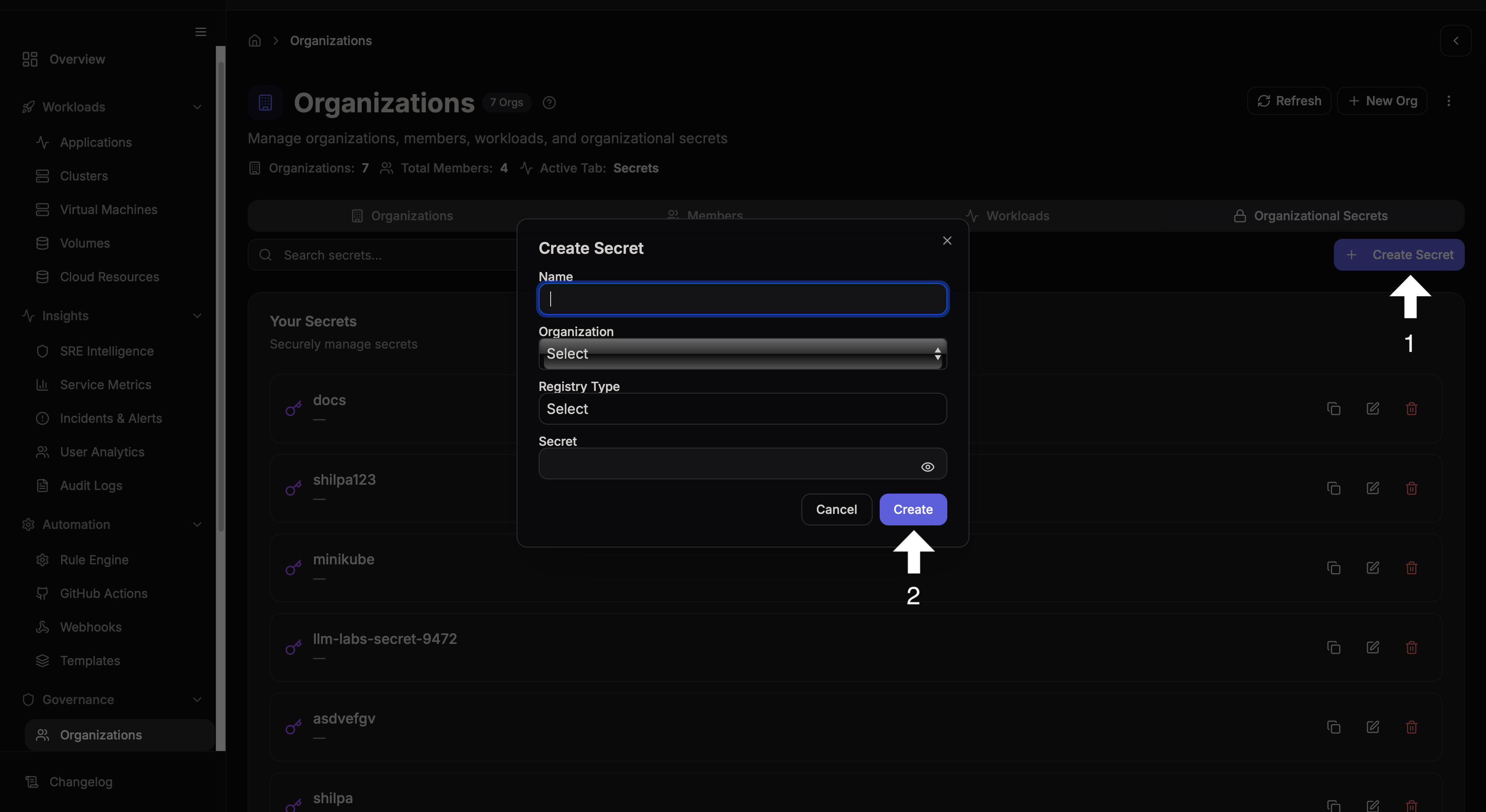1486x812 pixels.
Task: Edit the llm-labs-secret-9472 secret
Action: point(1373,647)
